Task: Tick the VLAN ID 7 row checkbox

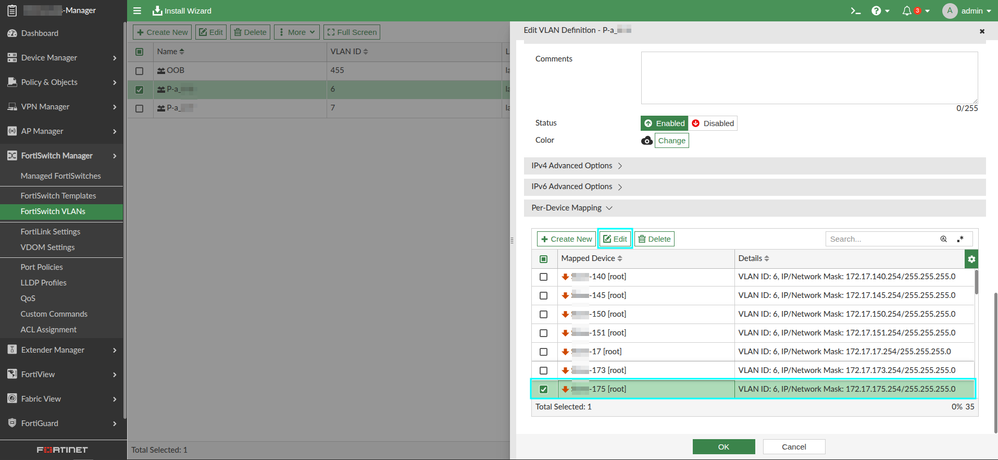Action: (x=139, y=109)
